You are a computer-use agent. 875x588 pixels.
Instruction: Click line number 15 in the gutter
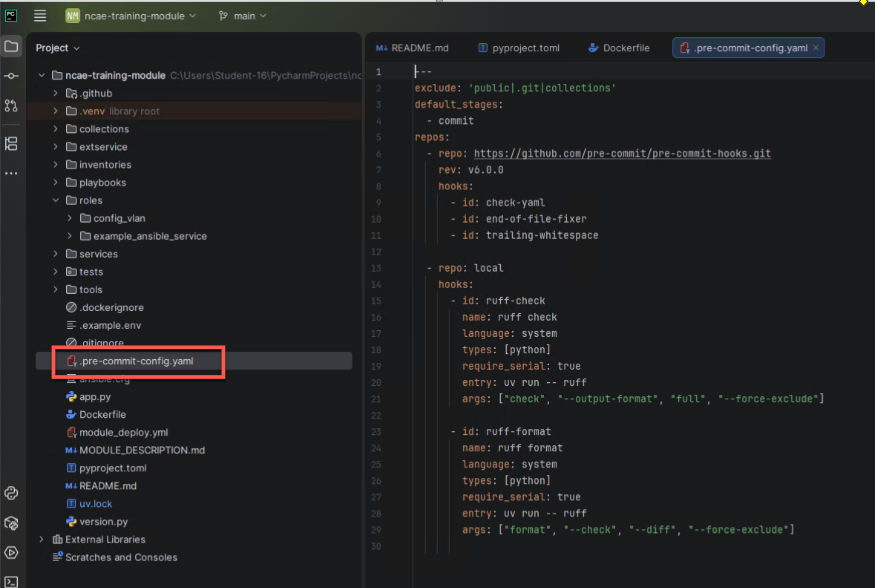(377, 301)
